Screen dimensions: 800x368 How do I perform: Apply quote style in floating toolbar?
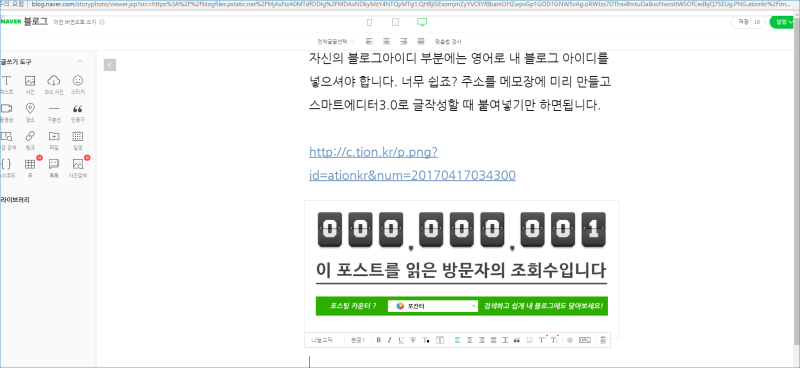(517, 340)
